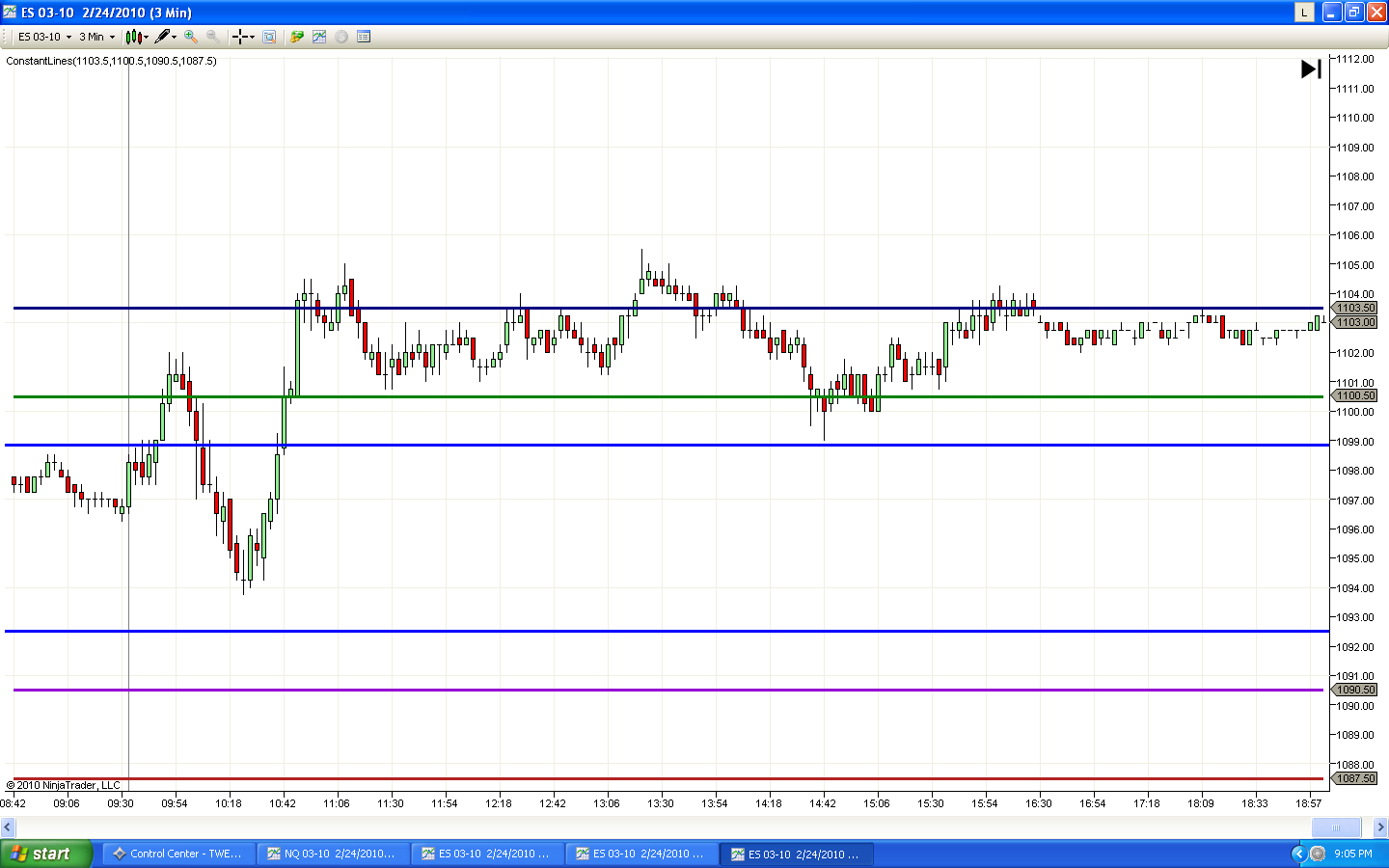
Task: Open the cross hair pointer menu
Action: pyautogui.click(x=243, y=37)
